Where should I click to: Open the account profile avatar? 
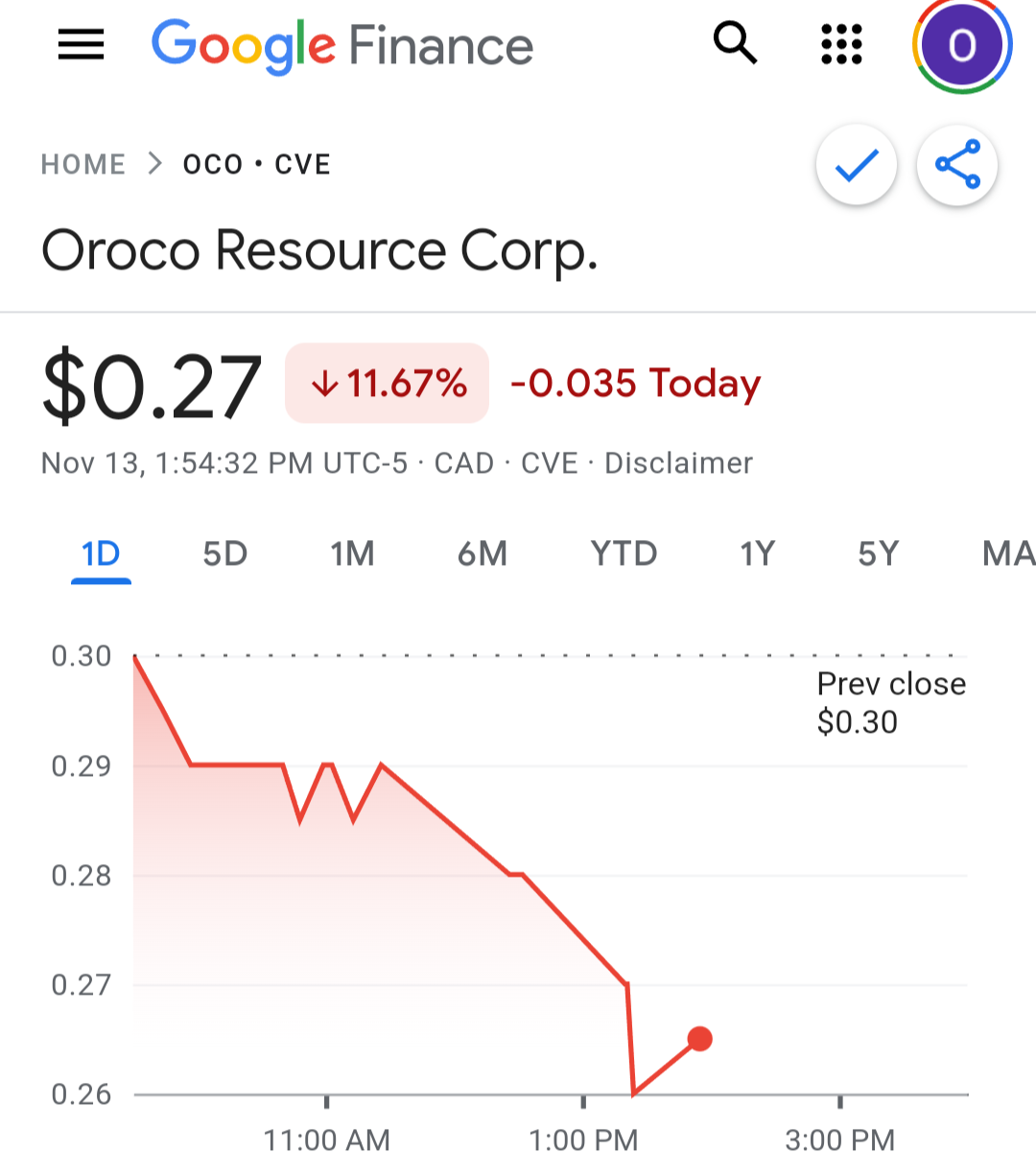pyautogui.click(x=961, y=45)
